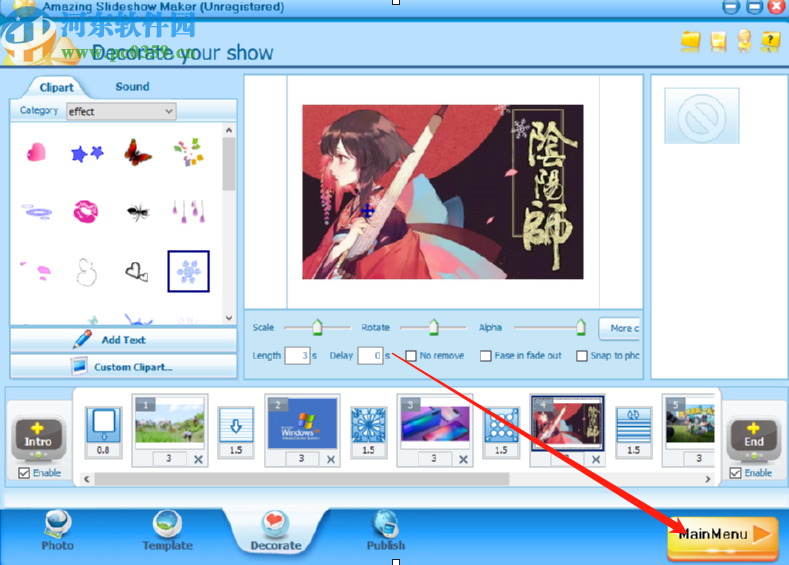789x565 pixels.
Task: Select the hanging pink tassels clipart
Action: (x=188, y=211)
